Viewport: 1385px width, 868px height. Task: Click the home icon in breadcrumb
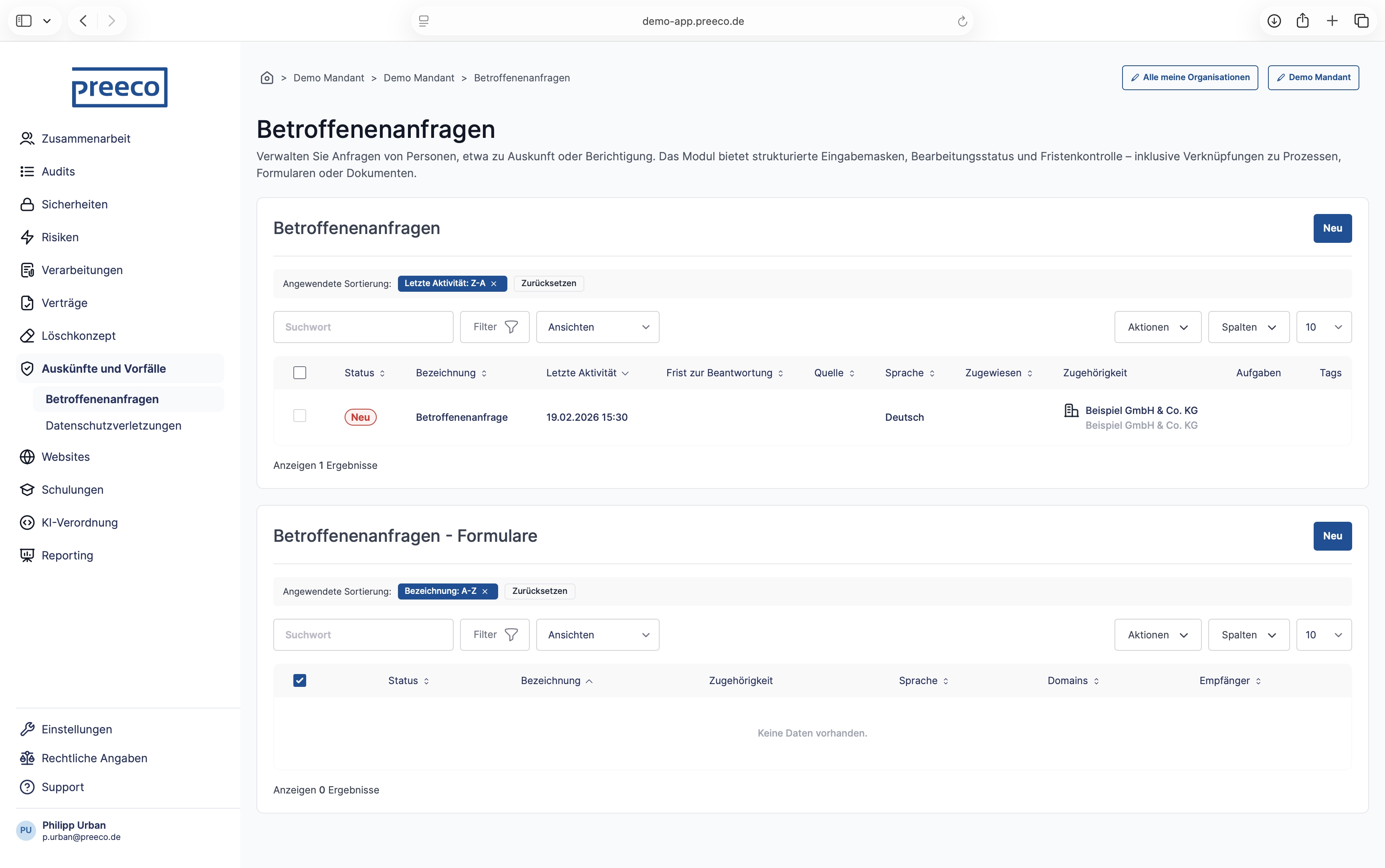pyautogui.click(x=267, y=77)
